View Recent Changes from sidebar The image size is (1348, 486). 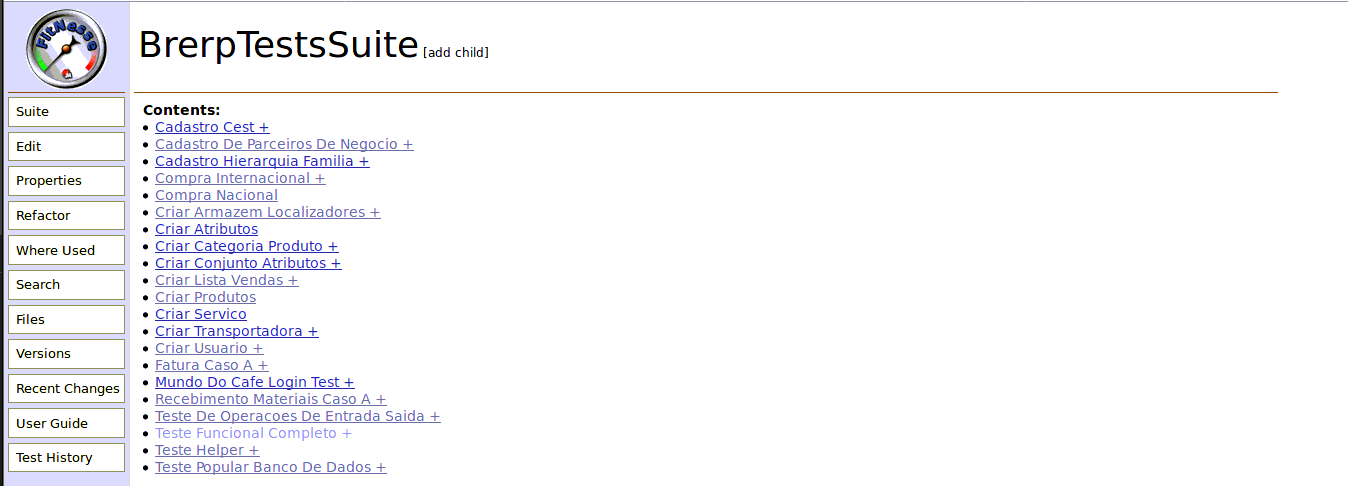pyautogui.click(x=66, y=388)
